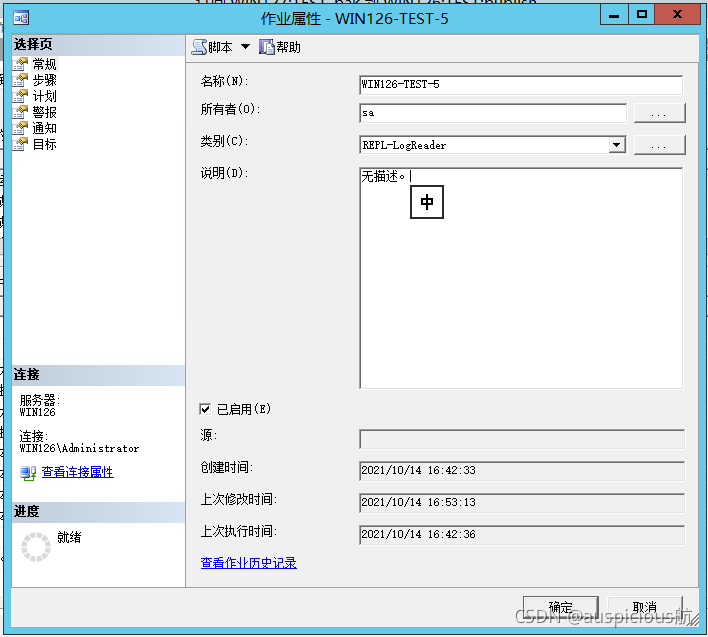Click the WIN126\Administrator connection text

(79, 449)
